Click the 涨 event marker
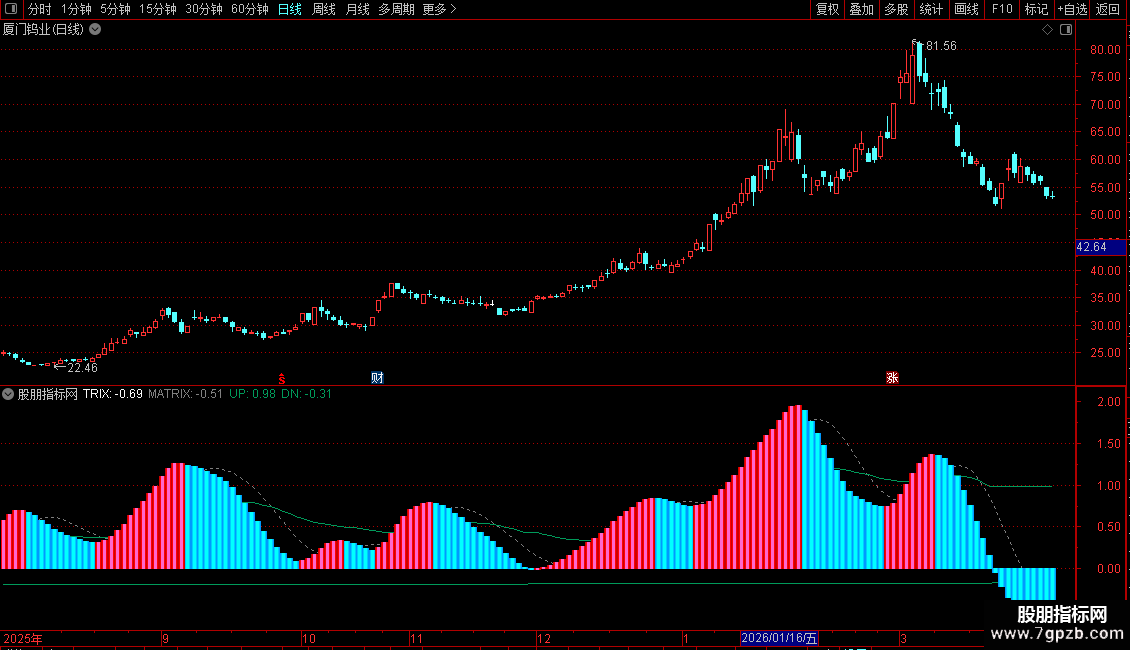 (x=892, y=378)
